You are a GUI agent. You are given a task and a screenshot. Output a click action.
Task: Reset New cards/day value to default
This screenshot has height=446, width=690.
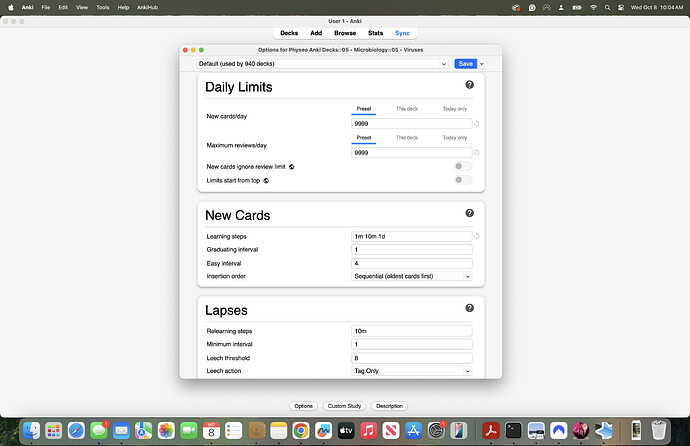(x=477, y=124)
